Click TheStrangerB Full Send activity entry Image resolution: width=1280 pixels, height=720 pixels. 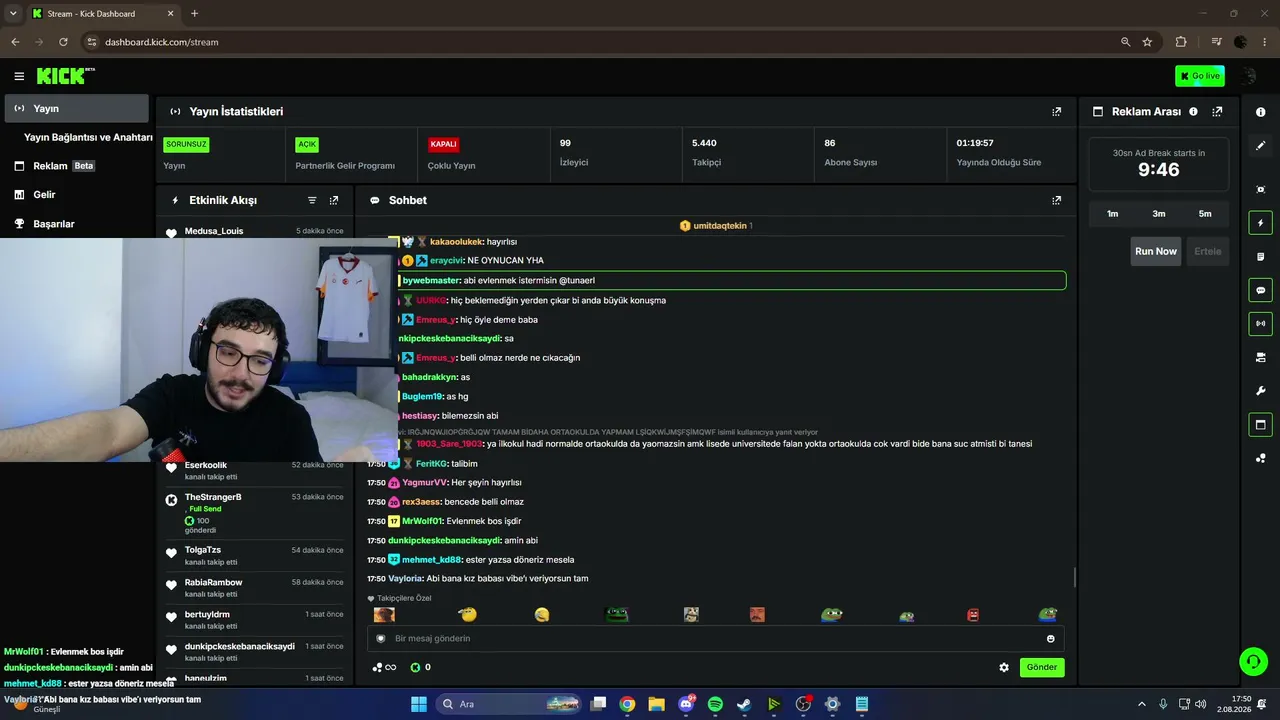tap(254, 512)
